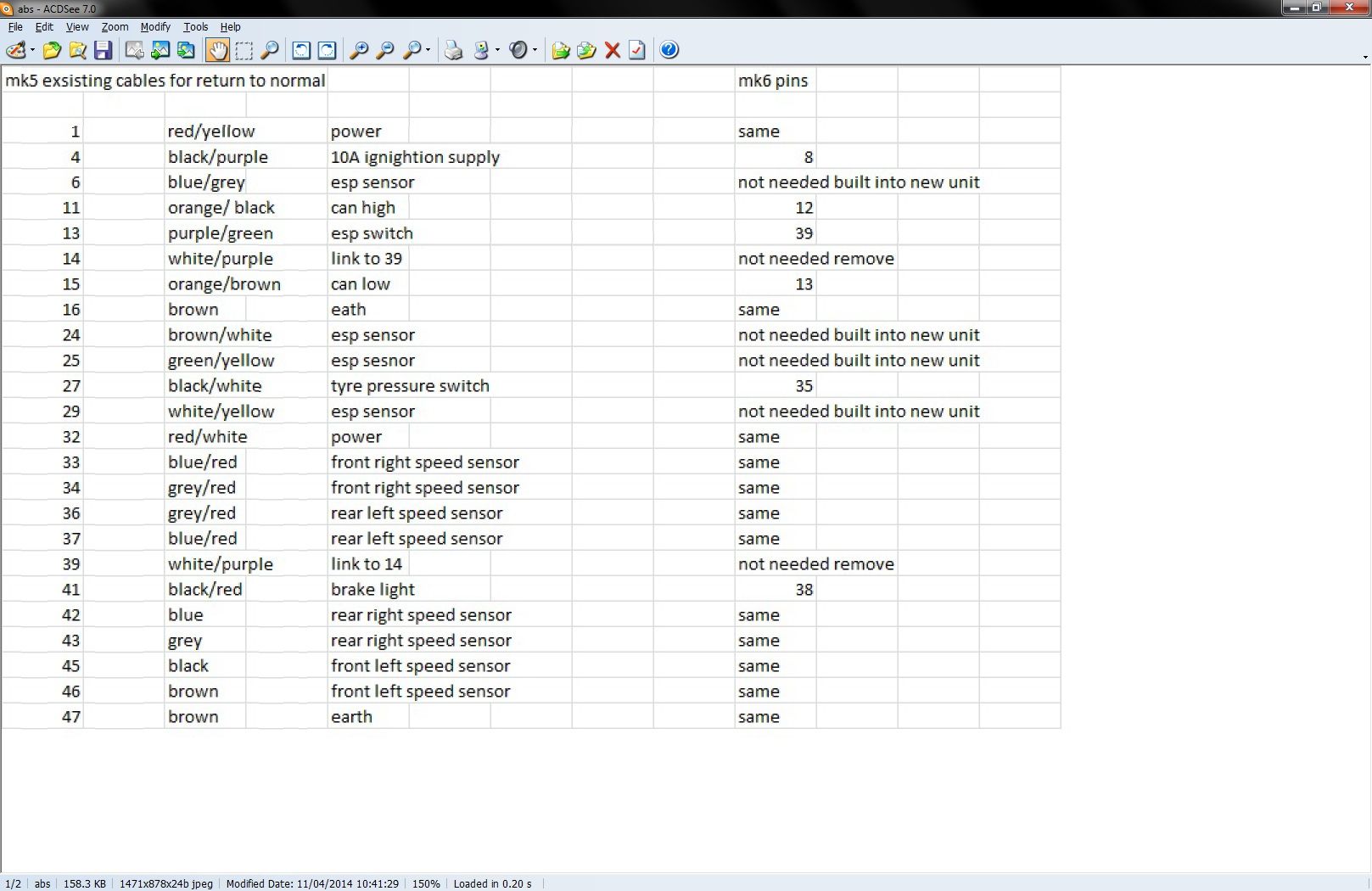Open the Tools menu
The width and height of the screenshot is (1372, 891).
tap(195, 27)
